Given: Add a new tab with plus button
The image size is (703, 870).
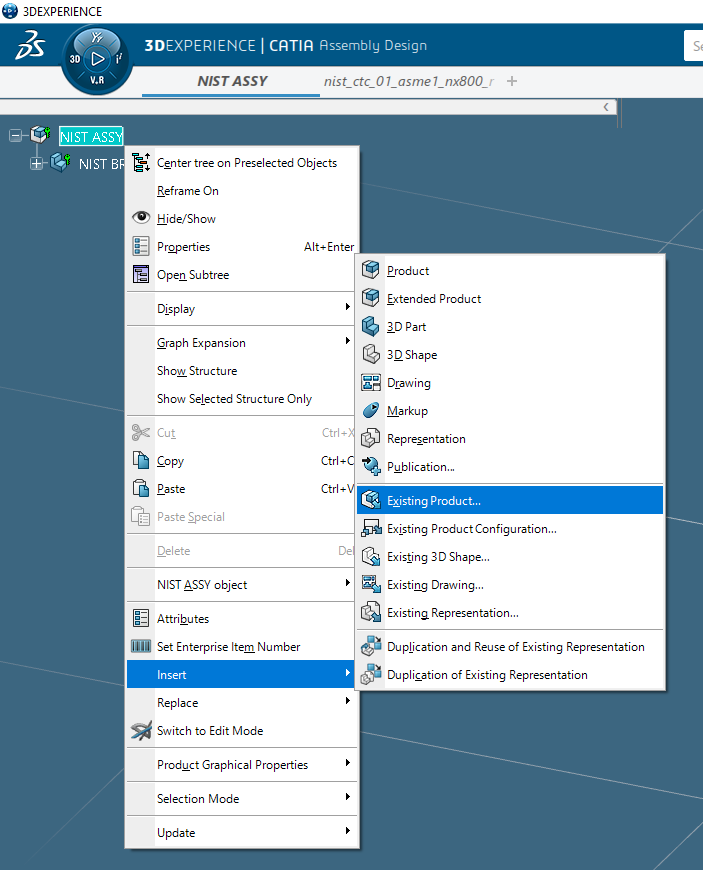Looking at the screenshot, I should [x=512, y=82].
